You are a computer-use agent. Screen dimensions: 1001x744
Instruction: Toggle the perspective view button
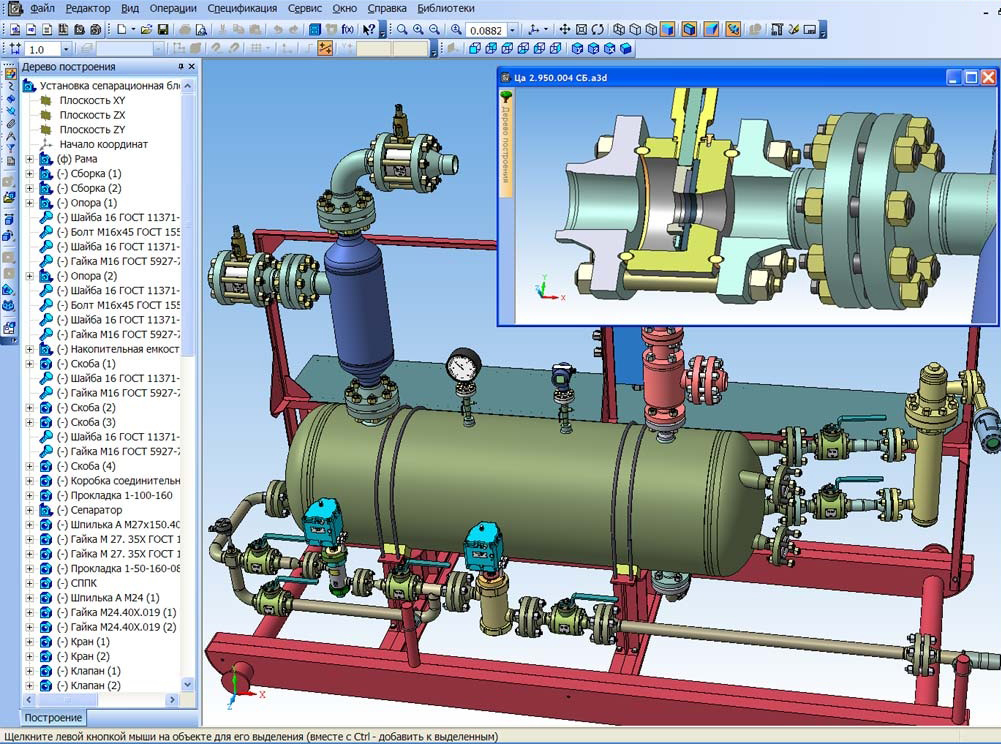(709, 30)
